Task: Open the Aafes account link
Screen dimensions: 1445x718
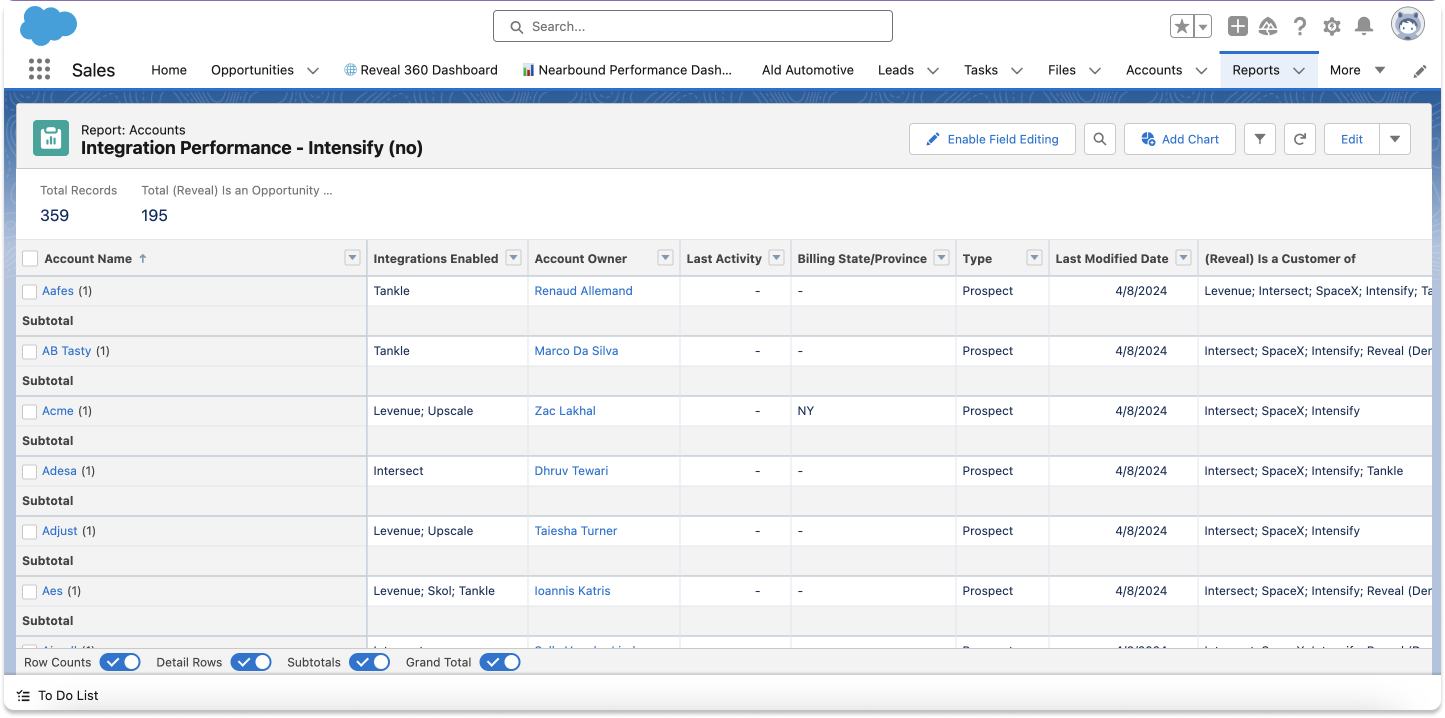Action: [x=58, y=291]
